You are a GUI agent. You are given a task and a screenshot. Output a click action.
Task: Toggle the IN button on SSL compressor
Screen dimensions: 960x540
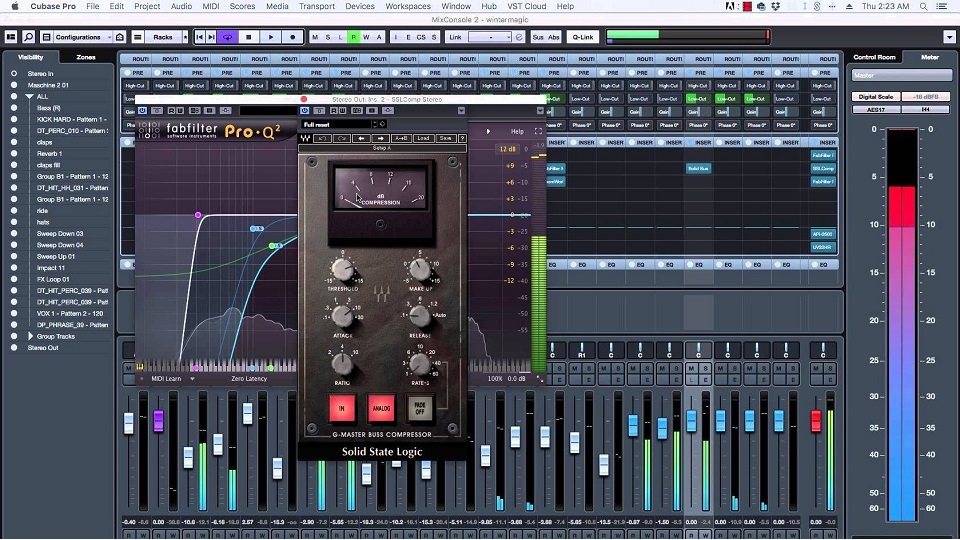343,408
